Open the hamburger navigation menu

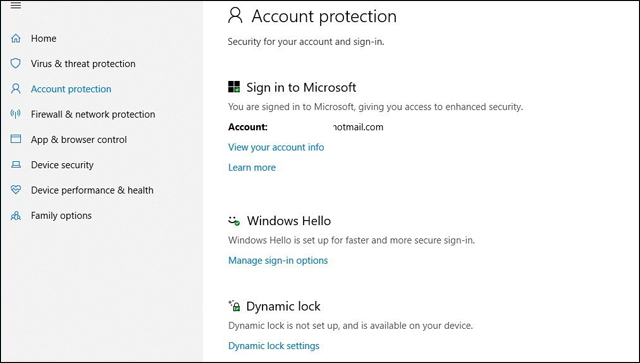tap(16, 5)
